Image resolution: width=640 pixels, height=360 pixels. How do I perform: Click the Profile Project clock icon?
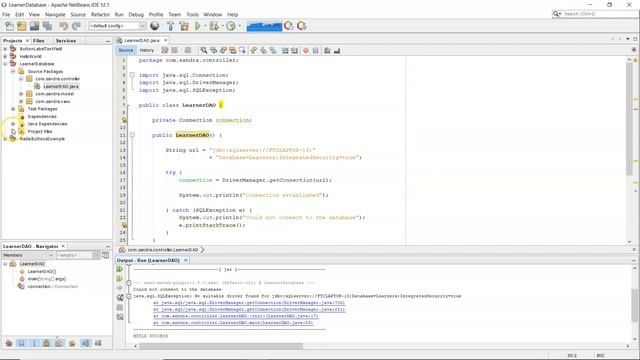point(231,26)
